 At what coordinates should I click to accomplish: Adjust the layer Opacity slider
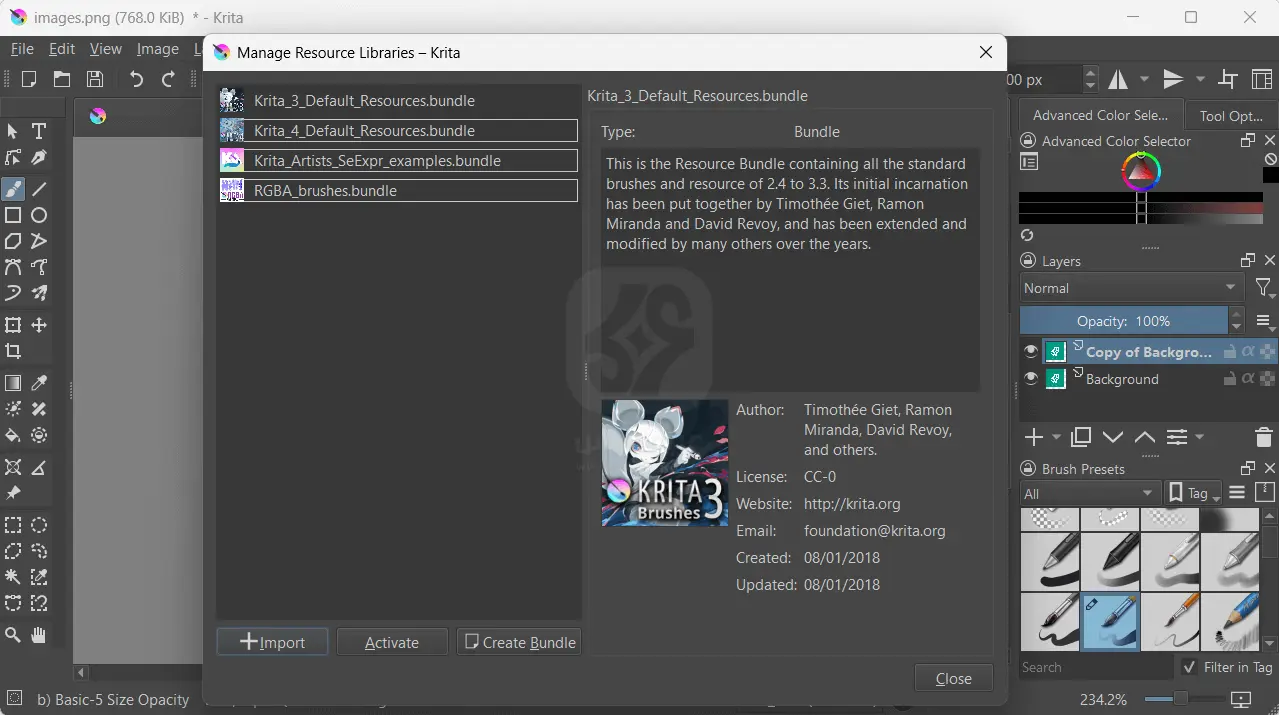(1123, 321)
